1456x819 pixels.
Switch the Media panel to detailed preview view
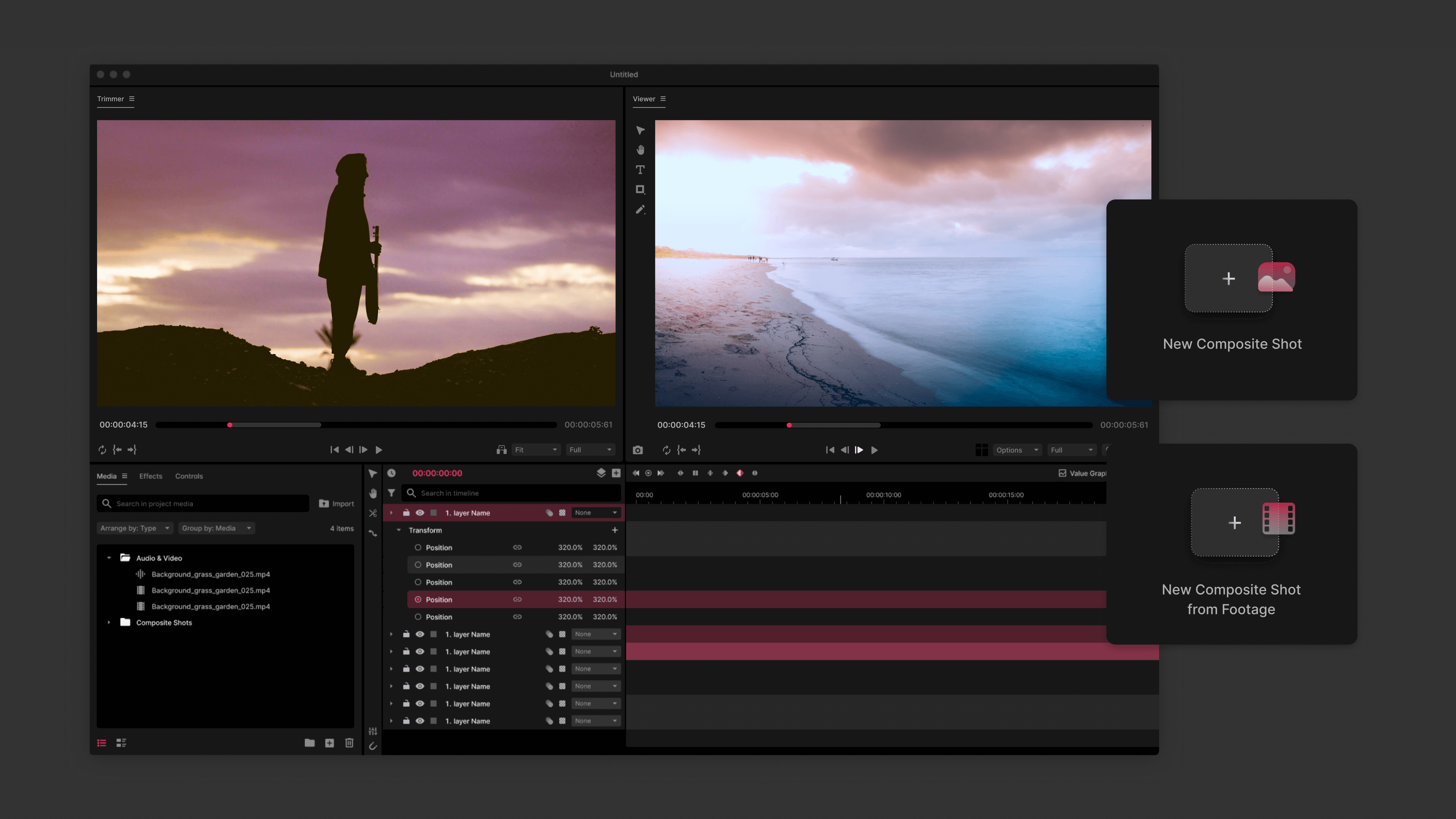click(x=121, y=743)
